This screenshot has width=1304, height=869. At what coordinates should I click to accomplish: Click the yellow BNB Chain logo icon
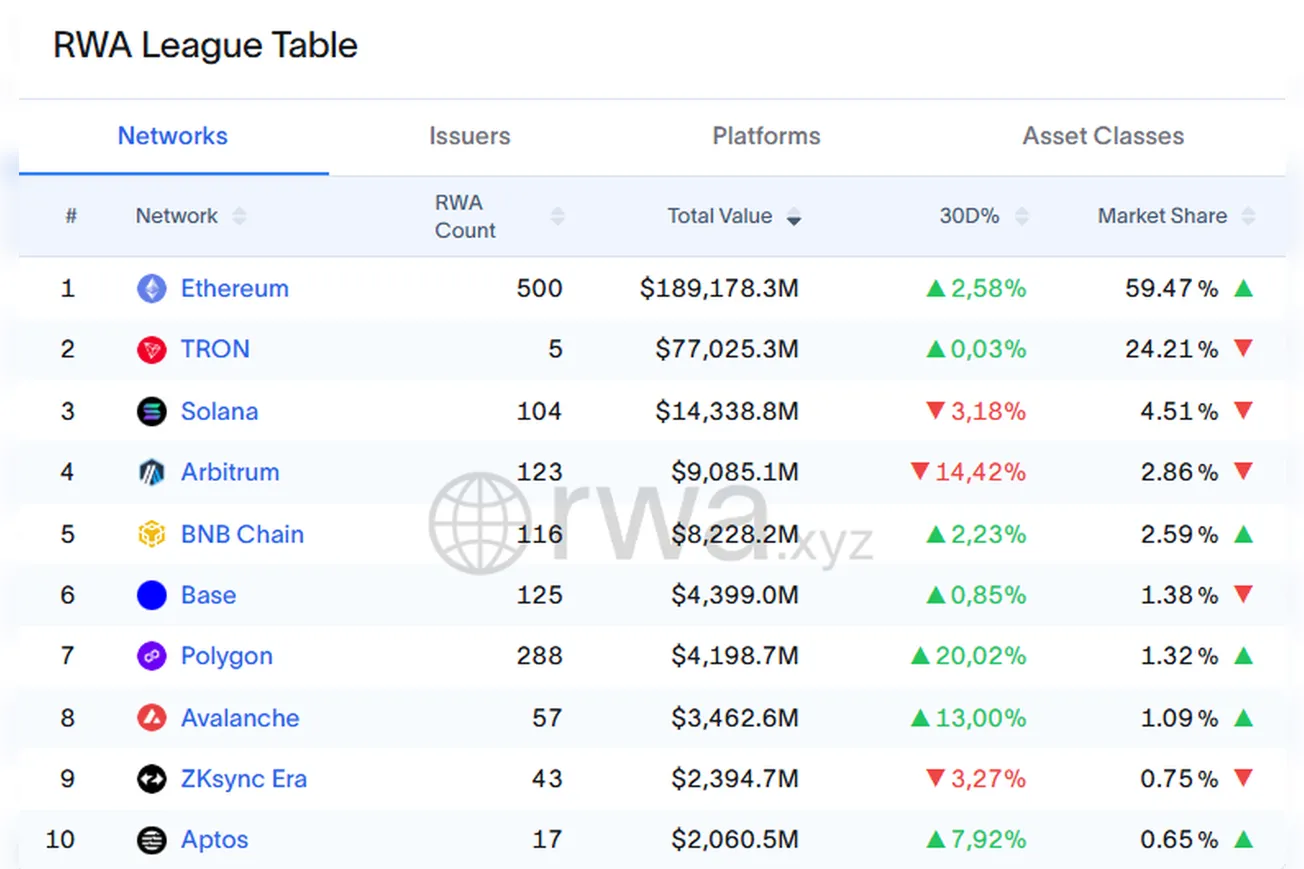(x=151, y=534)
